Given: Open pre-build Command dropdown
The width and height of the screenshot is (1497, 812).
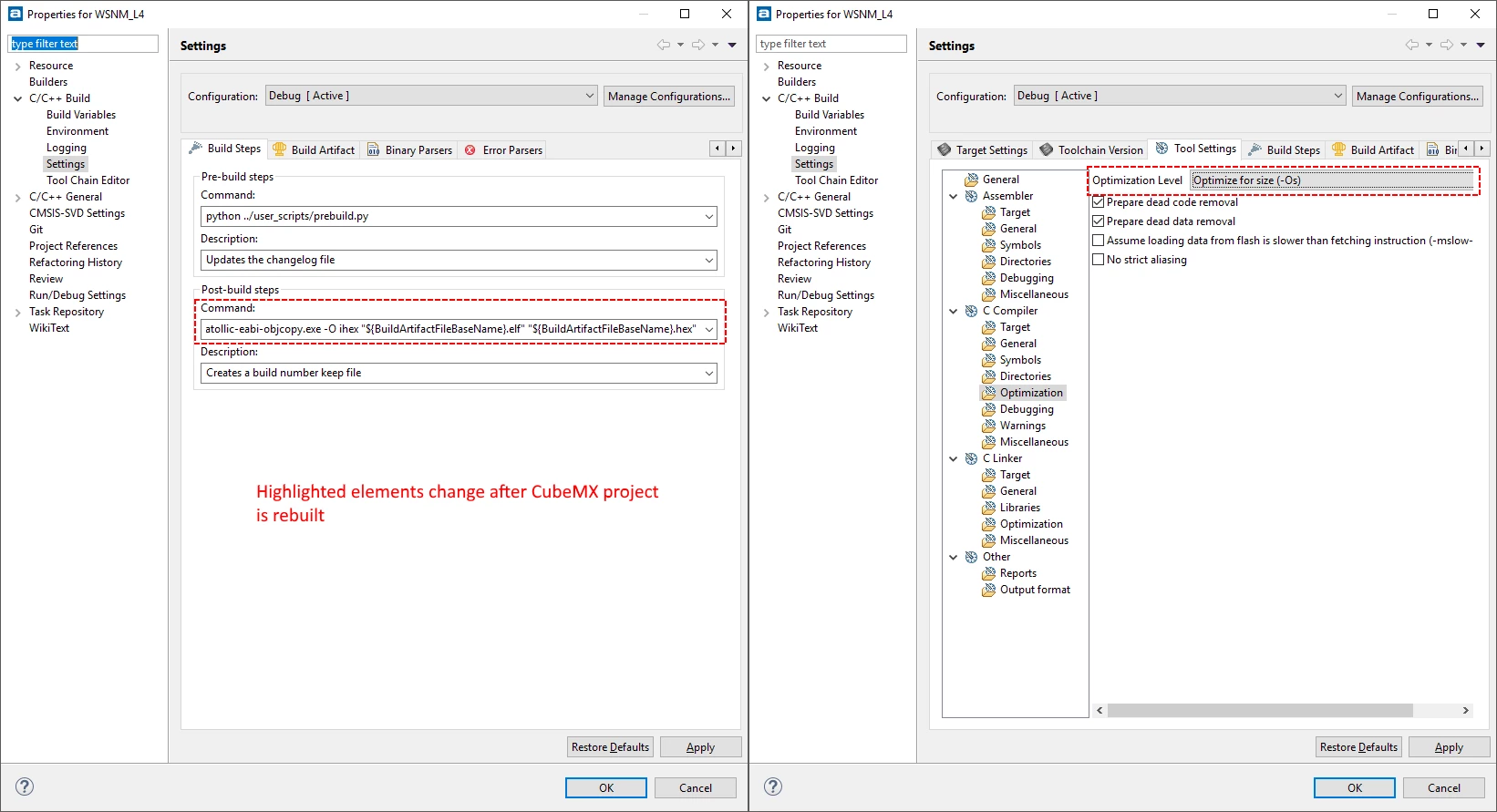Looking at the screenshot, I should point(708,216).
